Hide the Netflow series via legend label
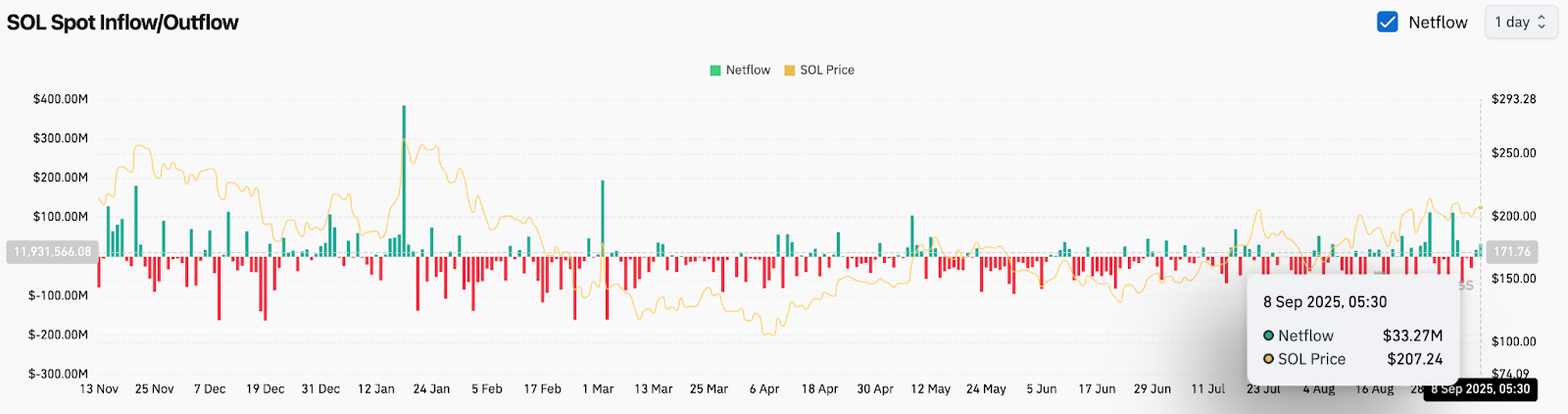This screenshot has height=414, width=1568. click(x=748, y=70)
